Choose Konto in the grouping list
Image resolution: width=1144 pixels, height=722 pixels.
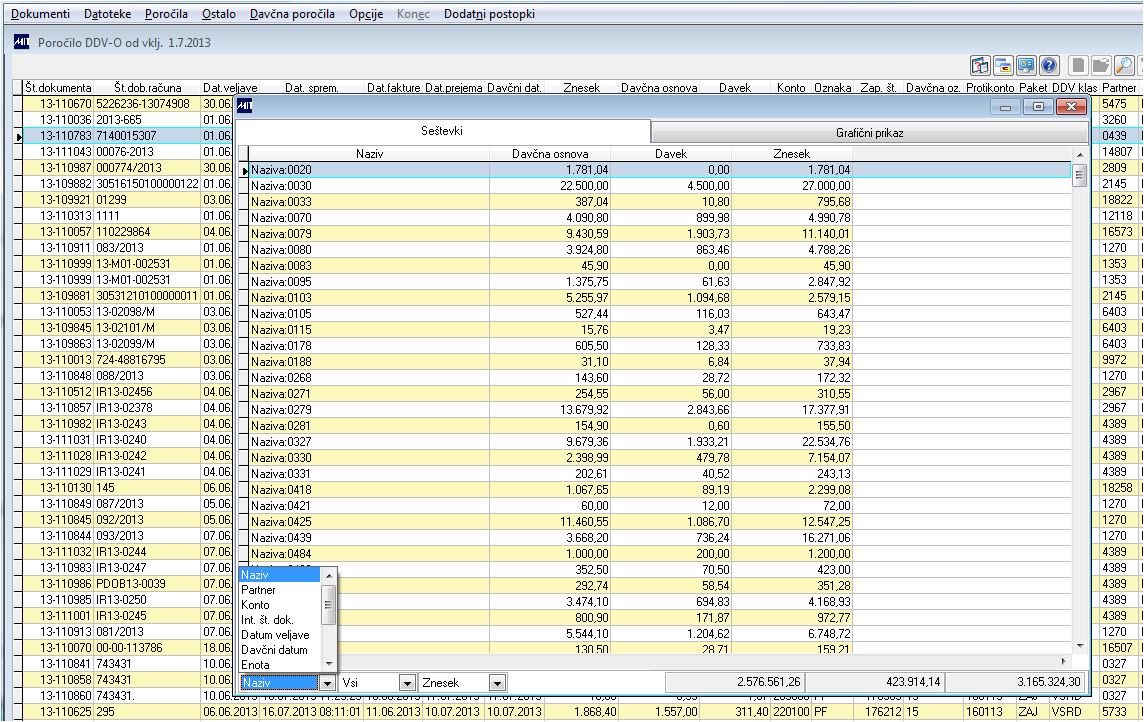point(280,605)
